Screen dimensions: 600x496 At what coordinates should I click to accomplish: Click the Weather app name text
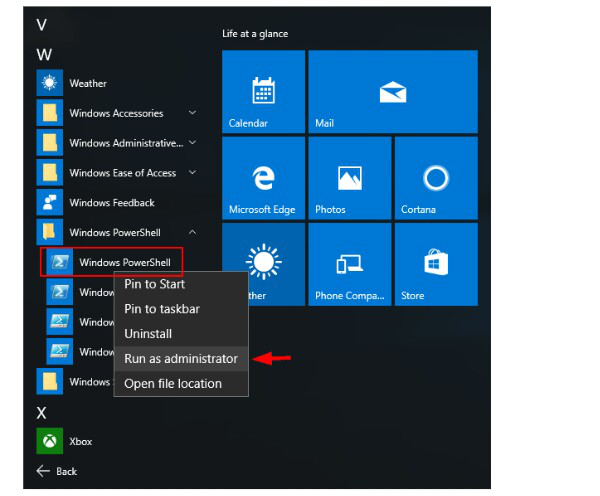pyautogui.click(x=88, y=83)
